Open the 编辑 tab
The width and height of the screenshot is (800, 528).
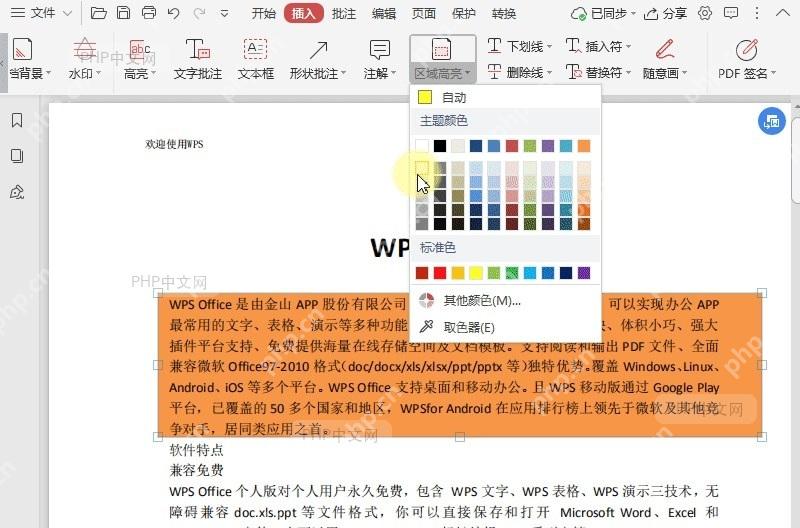pos(384,14)
